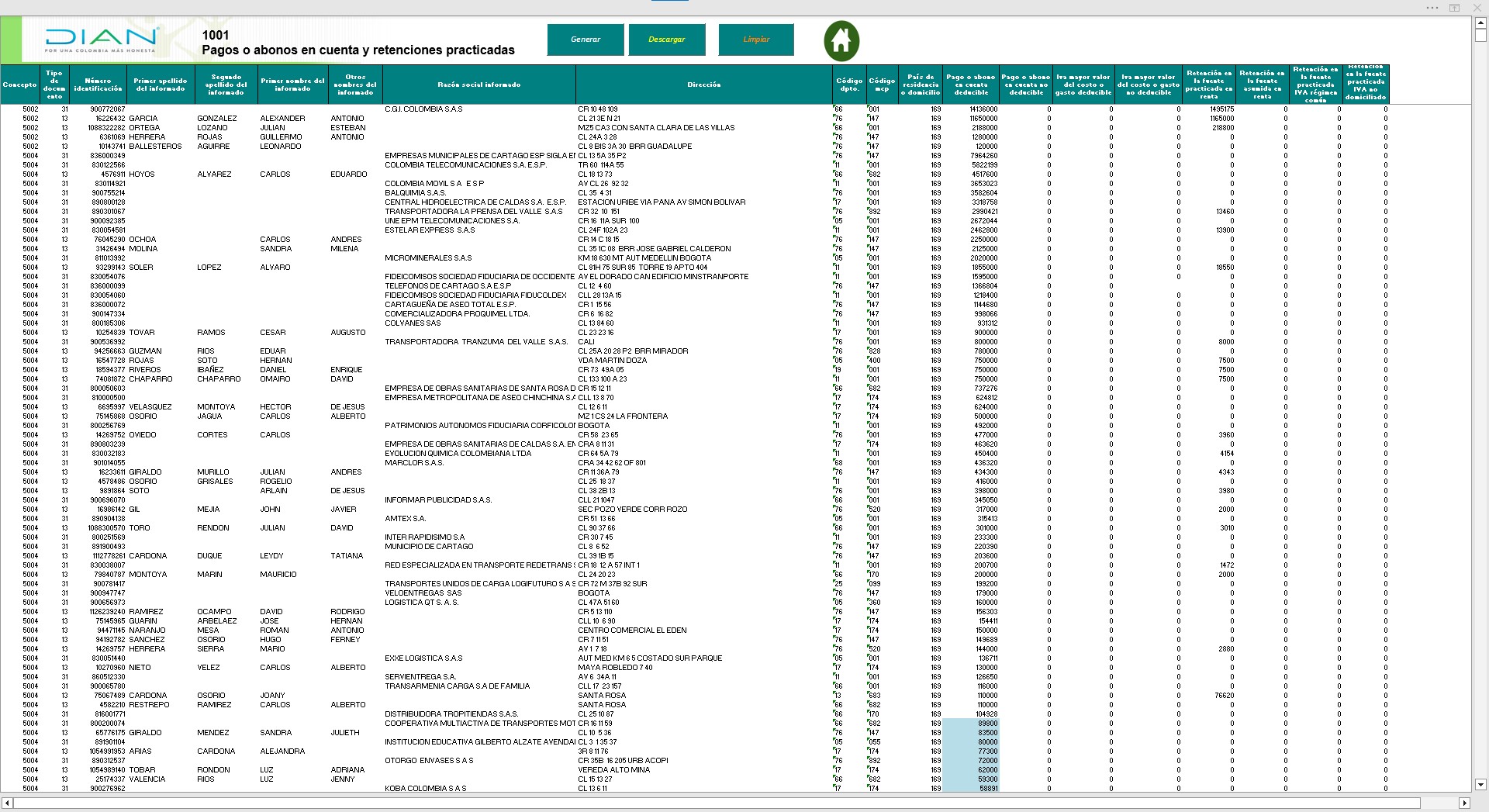The image size is (1489, 812).
Task: Click the horizontal scrollbar left arrow
Action: coord(7,803)
